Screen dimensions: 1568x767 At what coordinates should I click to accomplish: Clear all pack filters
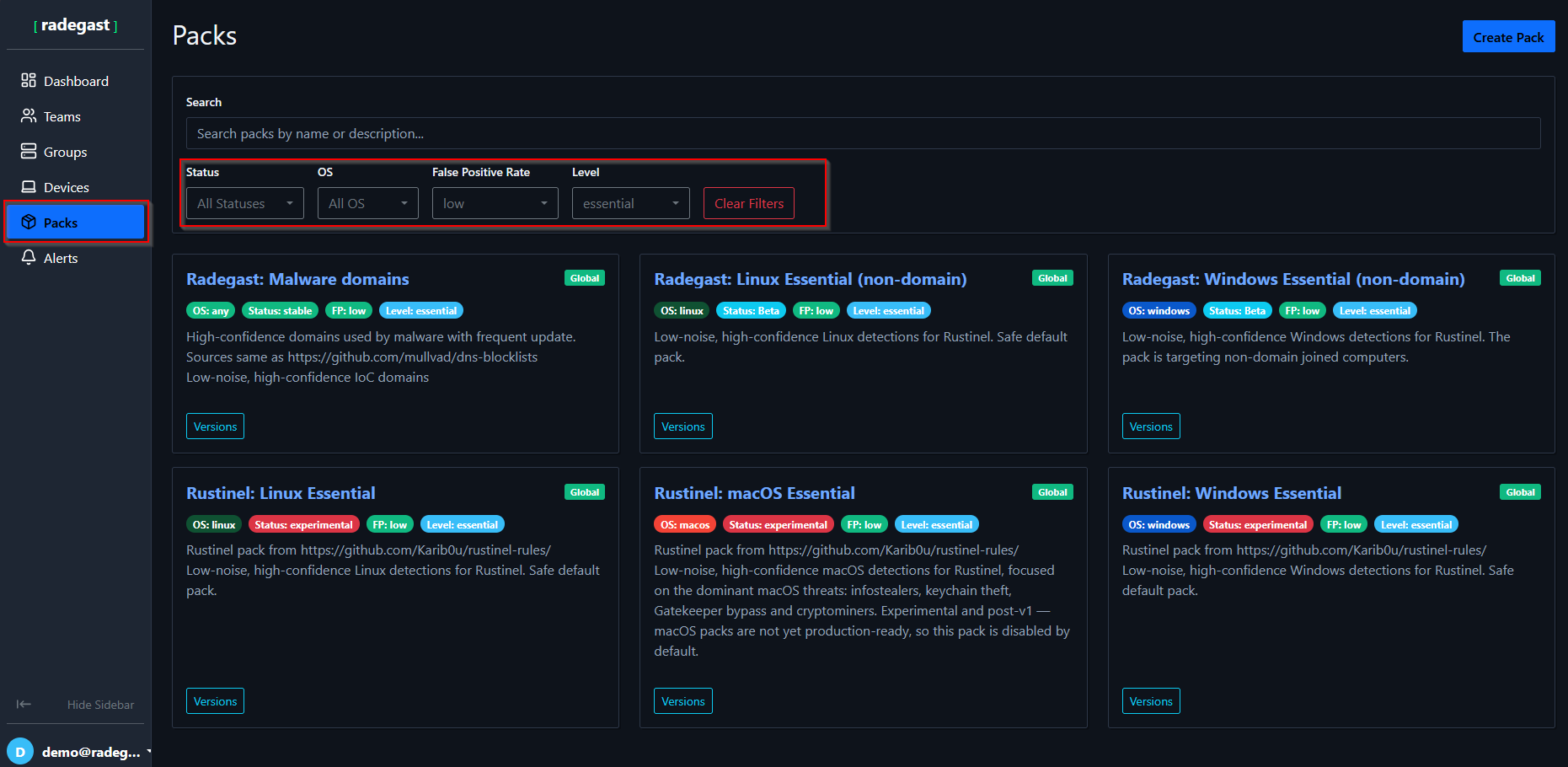point(749,203)
